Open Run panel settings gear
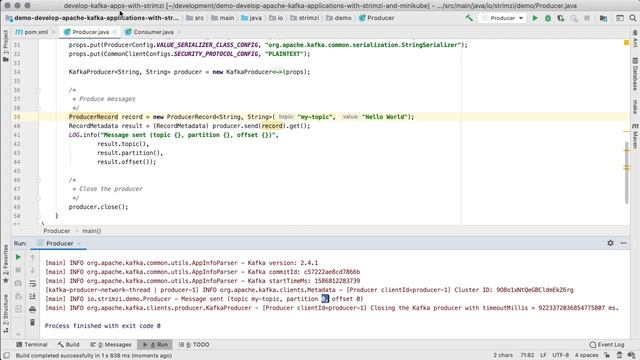Viewport: 640px width, 360px height. [610, 243]
